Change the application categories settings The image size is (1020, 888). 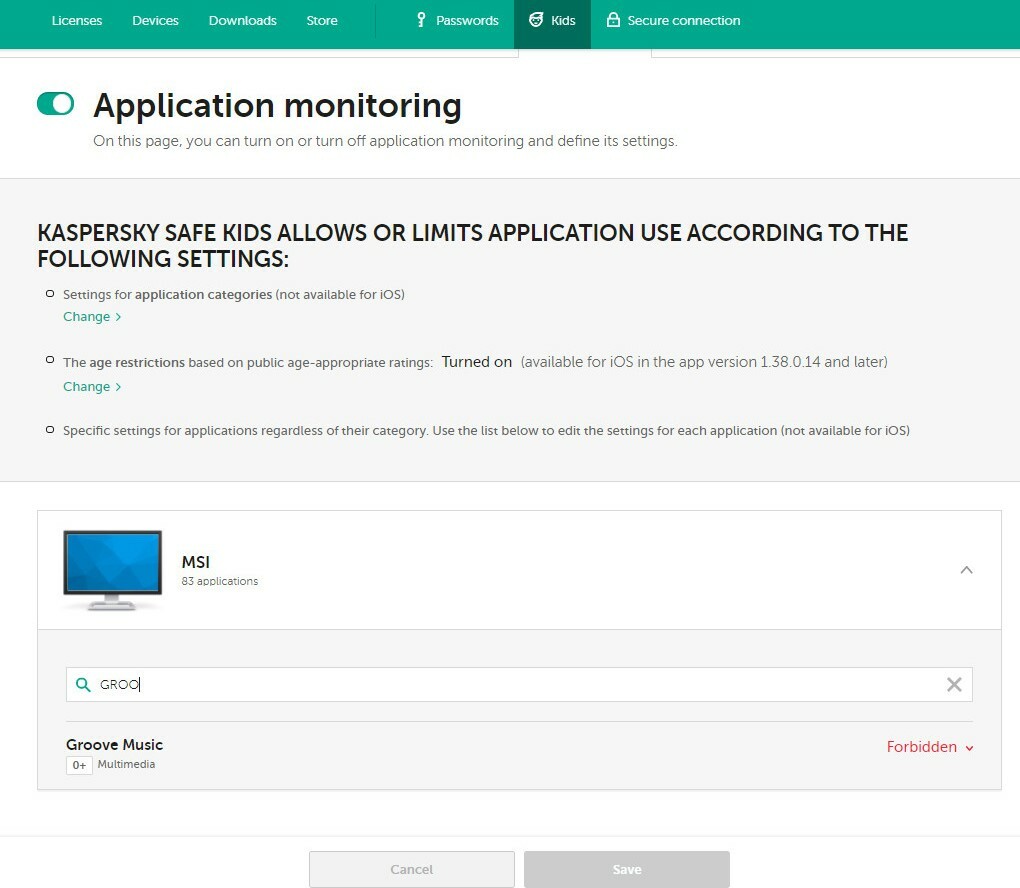click(x=92, y=317)
